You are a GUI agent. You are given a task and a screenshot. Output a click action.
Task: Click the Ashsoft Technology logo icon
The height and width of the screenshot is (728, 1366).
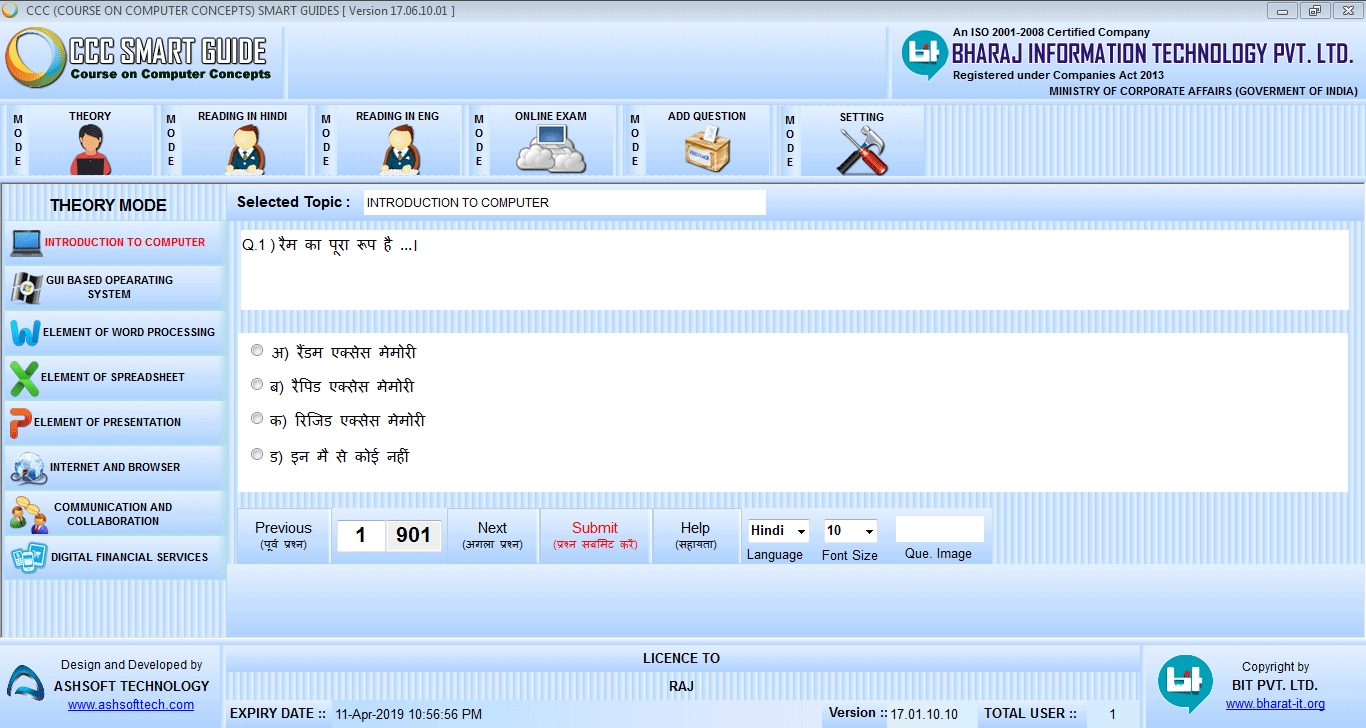click(x=25, y=685)
